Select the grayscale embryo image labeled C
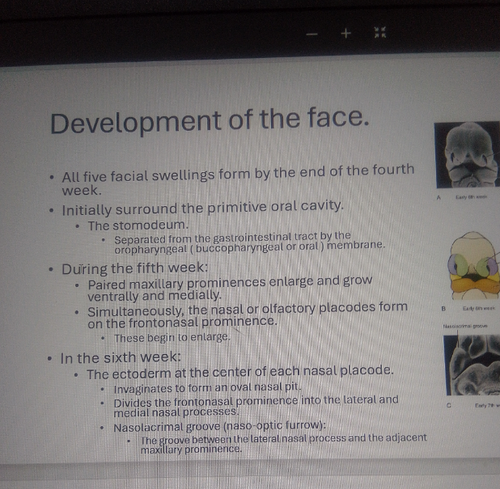Image resolution: width=500 pixels, height=489 pixels. 472,365
